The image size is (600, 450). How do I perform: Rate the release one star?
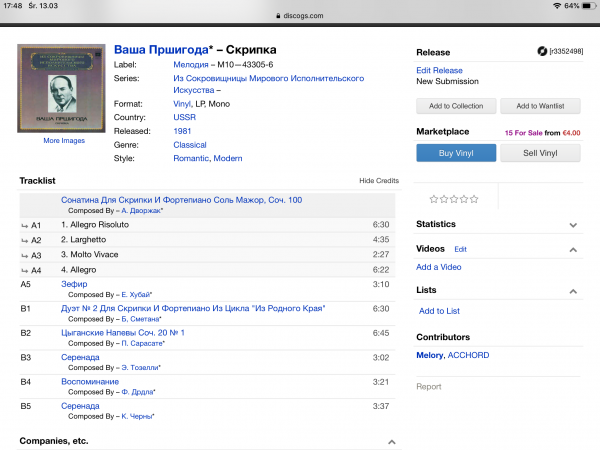[x=434, y=199]
